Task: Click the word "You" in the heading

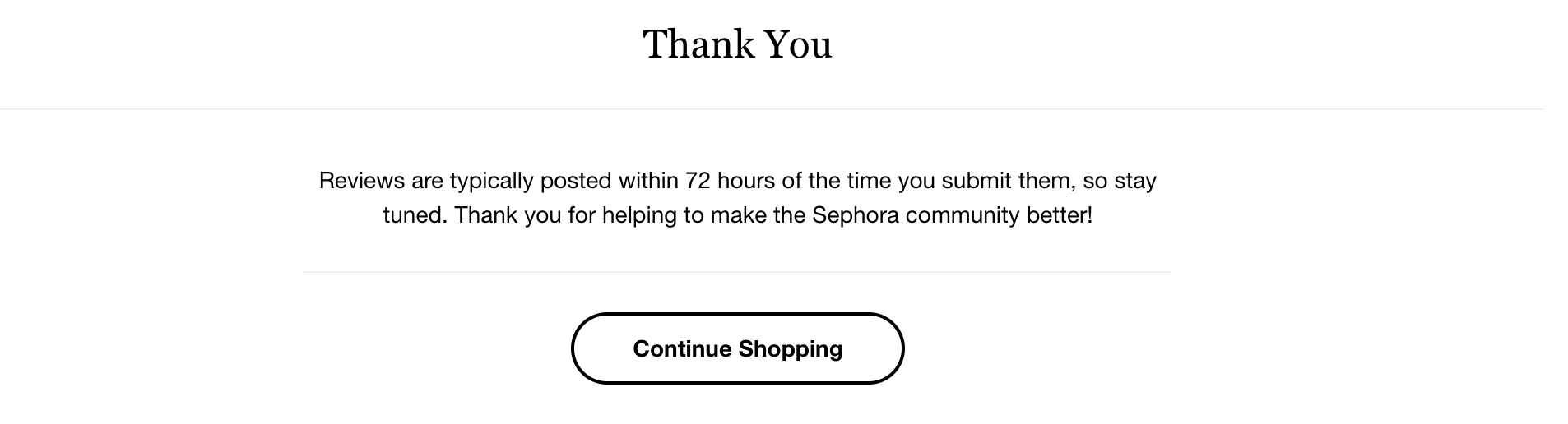Action: coord(798,44)
